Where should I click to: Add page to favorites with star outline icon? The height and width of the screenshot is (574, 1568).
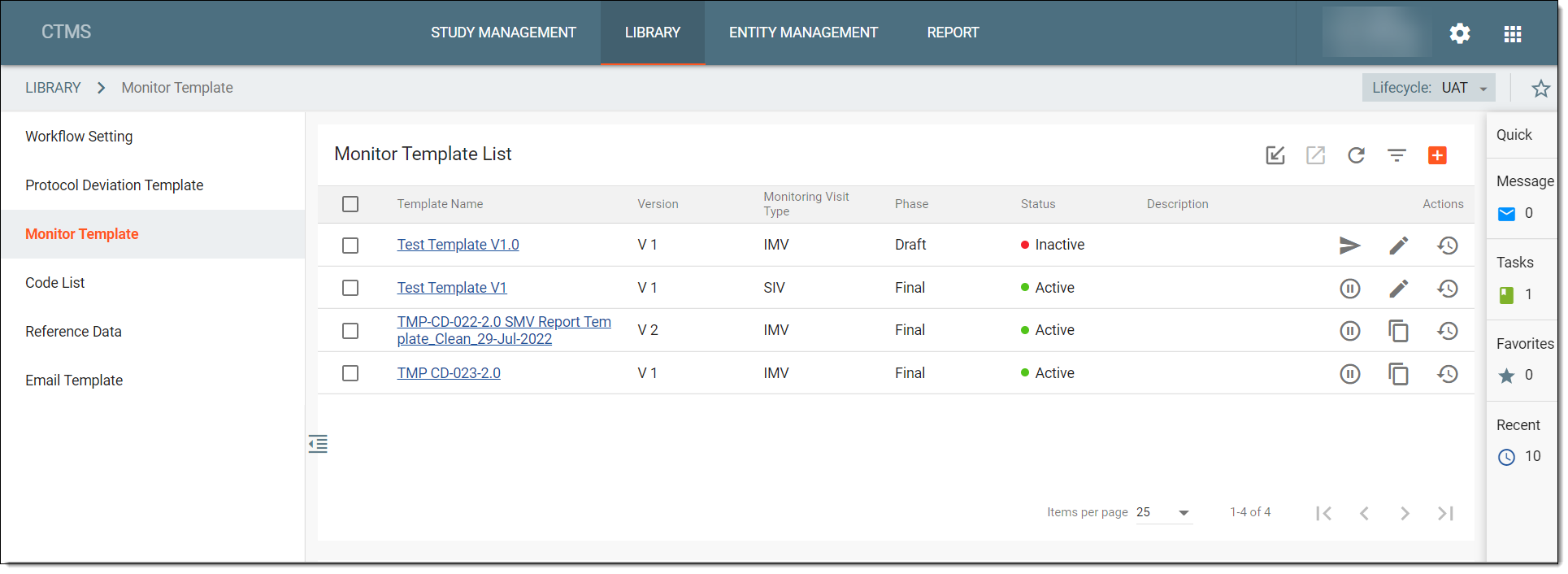(x=1540, y=88)
